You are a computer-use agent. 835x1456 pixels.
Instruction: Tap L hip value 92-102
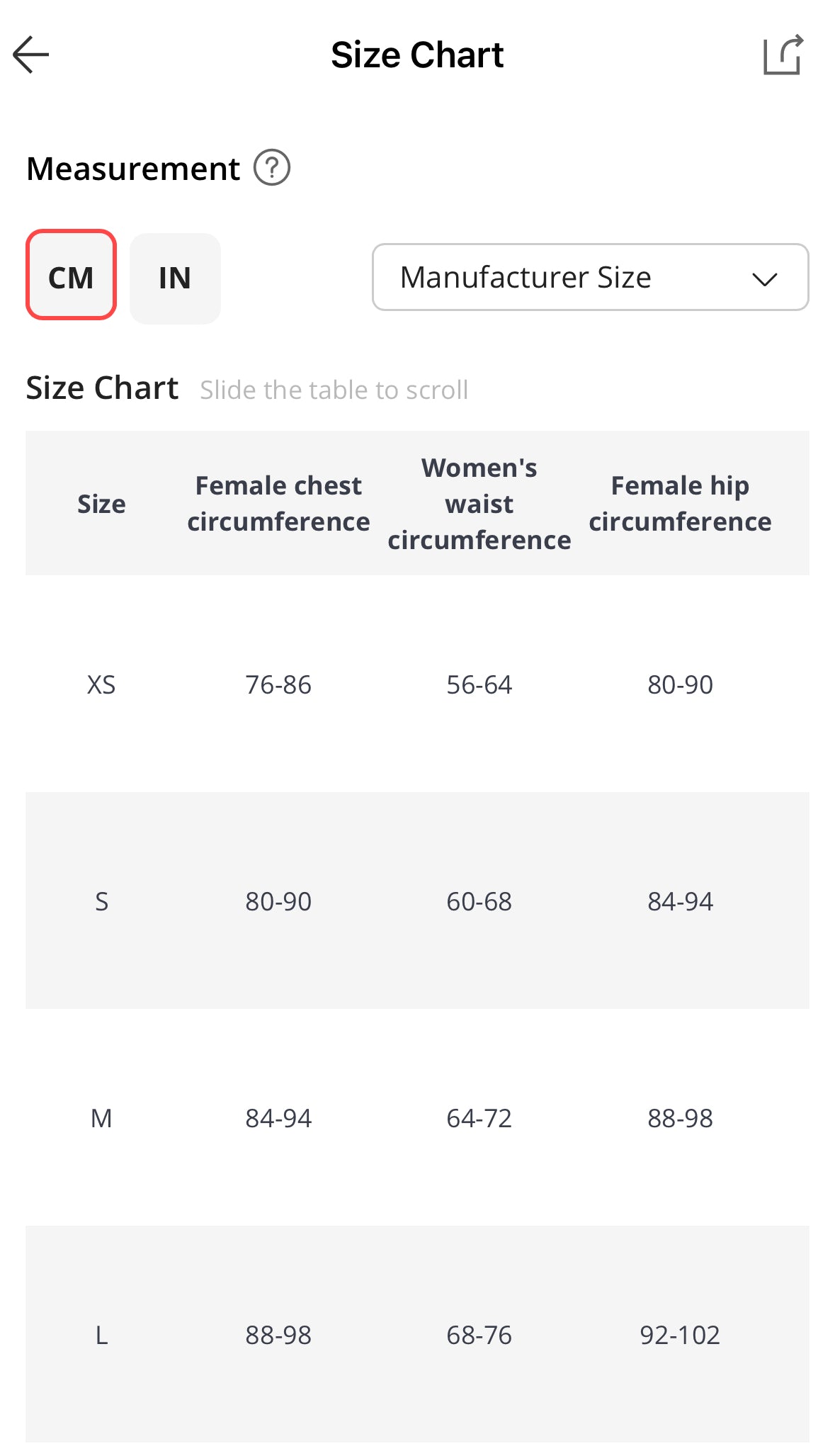[x=680, y=1335]
